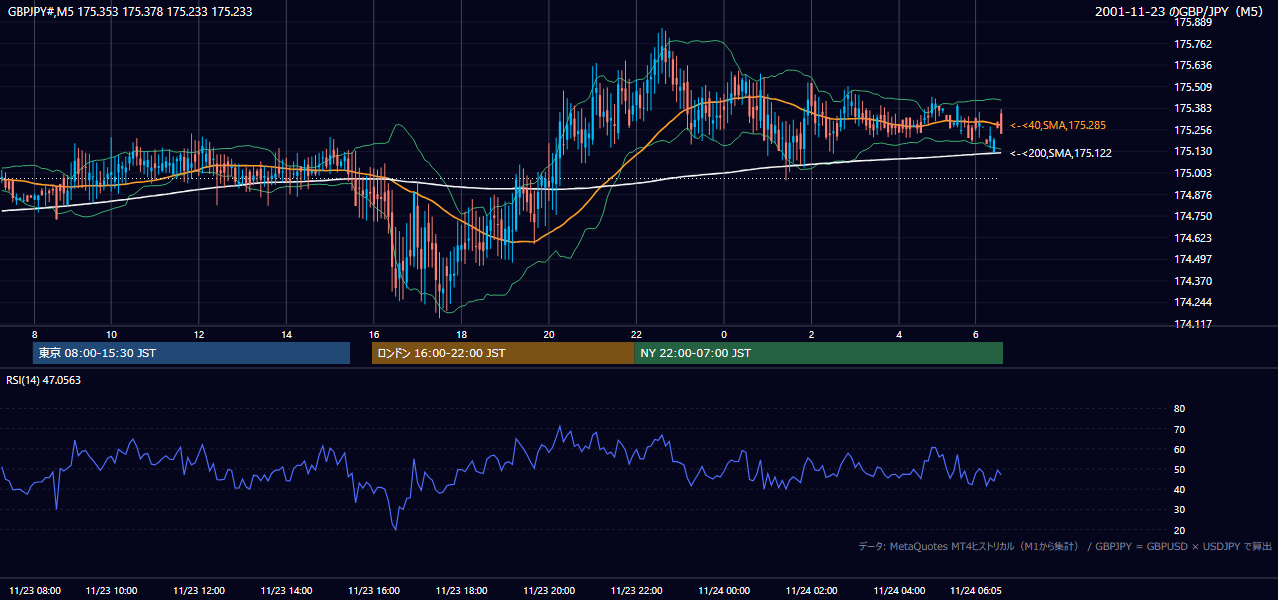
Task: Click hour marker 16 under price chart
Action: pyautogui.click(x=374, y=334)
